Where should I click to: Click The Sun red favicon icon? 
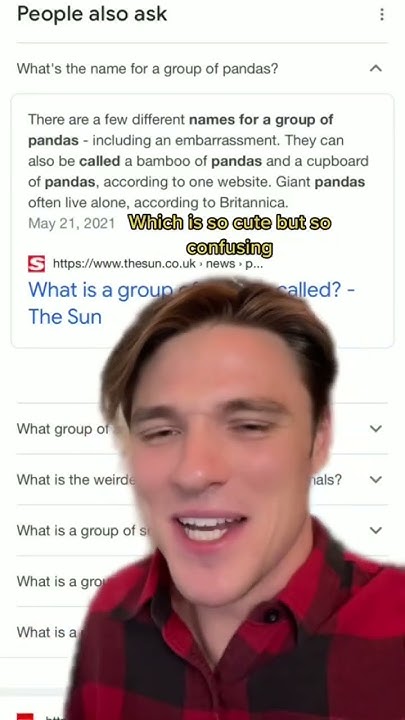click(x=37, y=264)
